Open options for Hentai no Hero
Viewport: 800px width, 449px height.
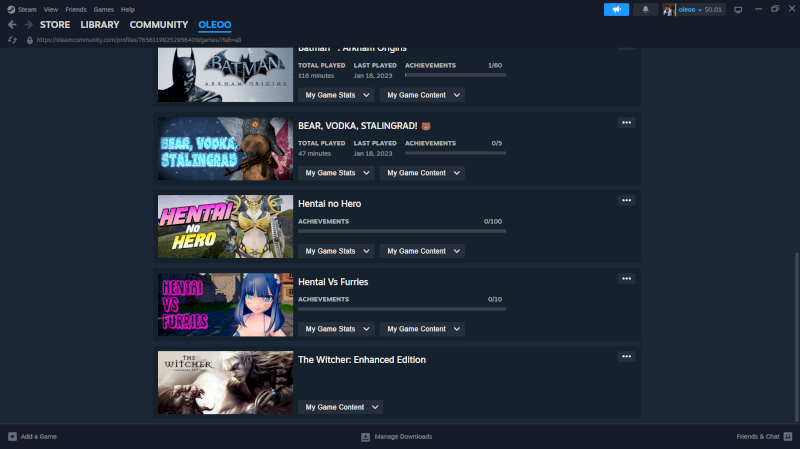(x=627, y=201)
